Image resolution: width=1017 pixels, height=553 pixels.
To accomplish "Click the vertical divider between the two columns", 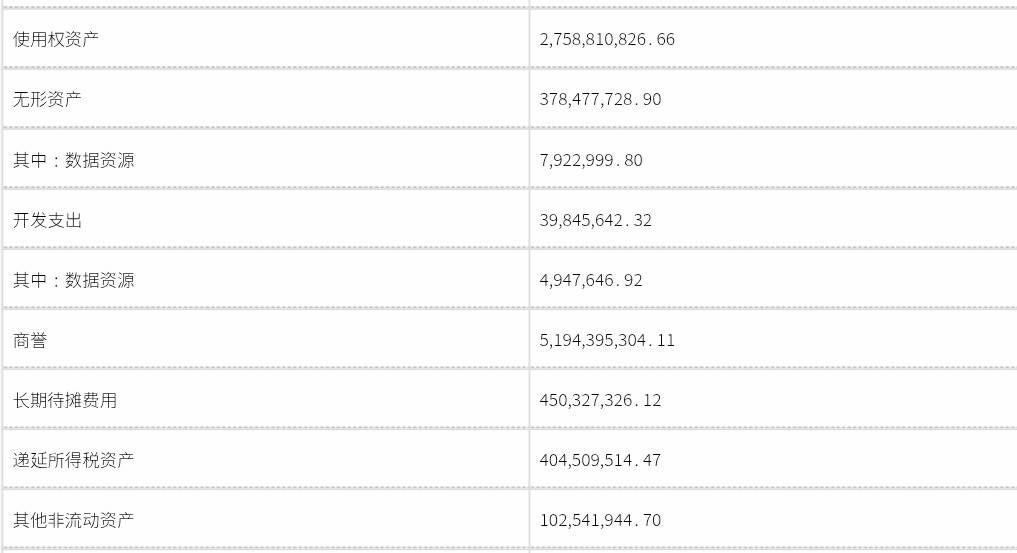I will [529, 280].
